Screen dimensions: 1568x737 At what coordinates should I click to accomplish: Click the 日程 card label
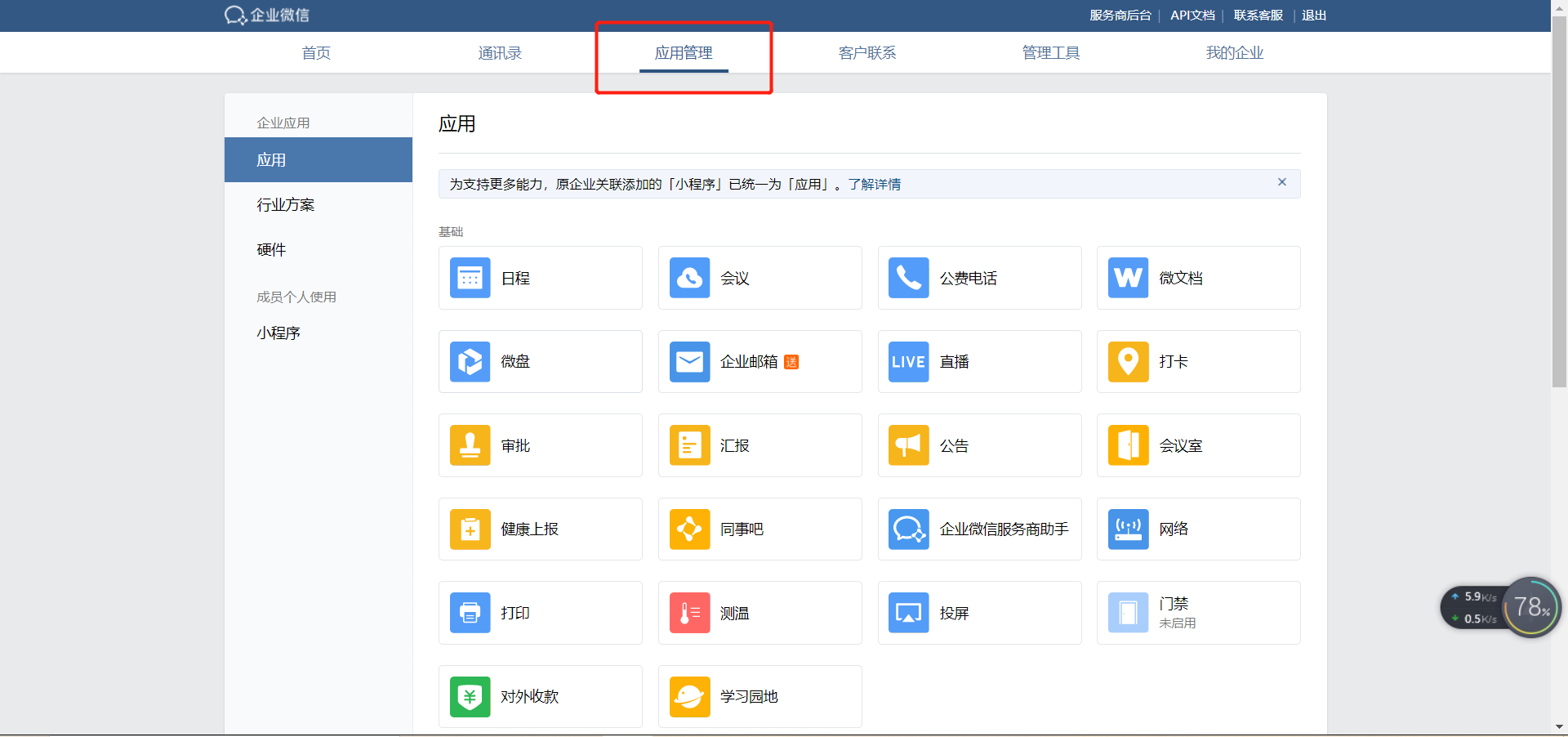click(515, 279)
